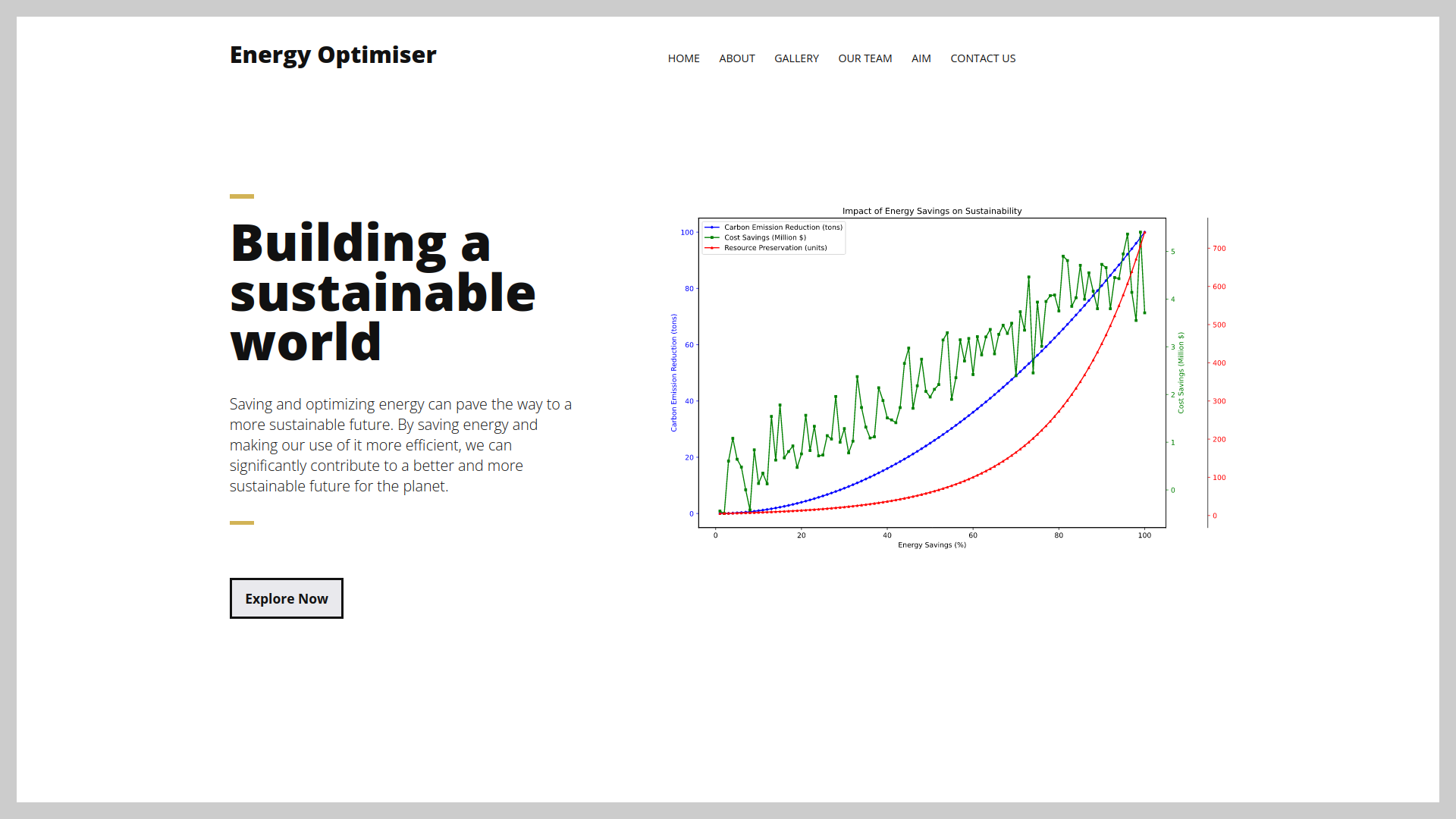The width and height of the screenshot is (1456, 819).
Task: Click the Building a sustainable world heading
Action: click(382, 292)
